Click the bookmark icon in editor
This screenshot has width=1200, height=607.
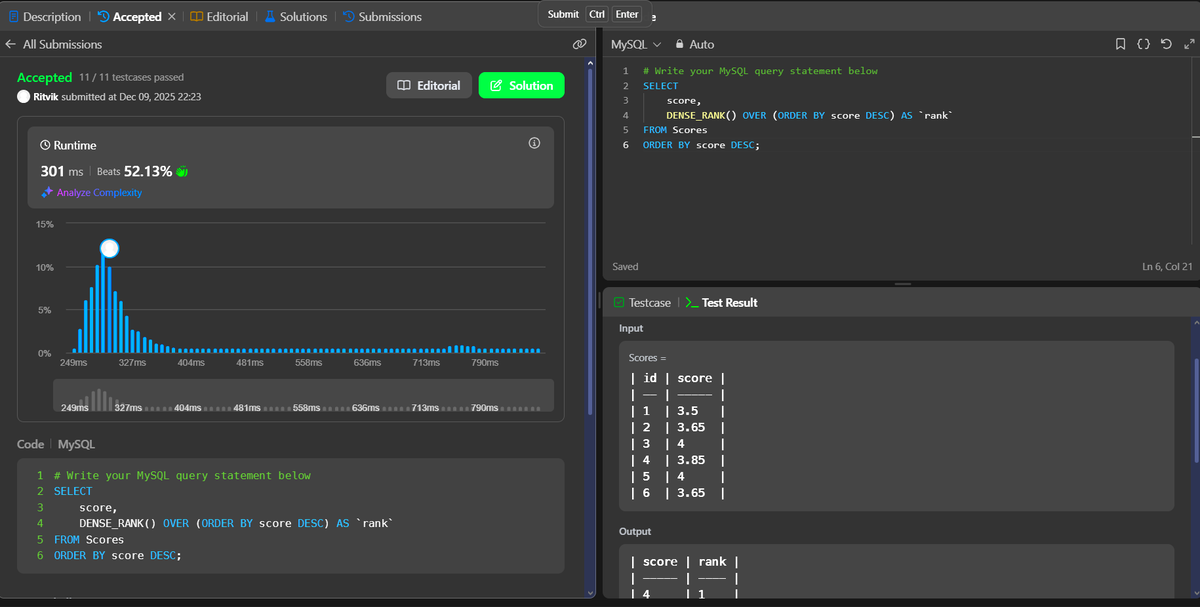coord(1121,45)
